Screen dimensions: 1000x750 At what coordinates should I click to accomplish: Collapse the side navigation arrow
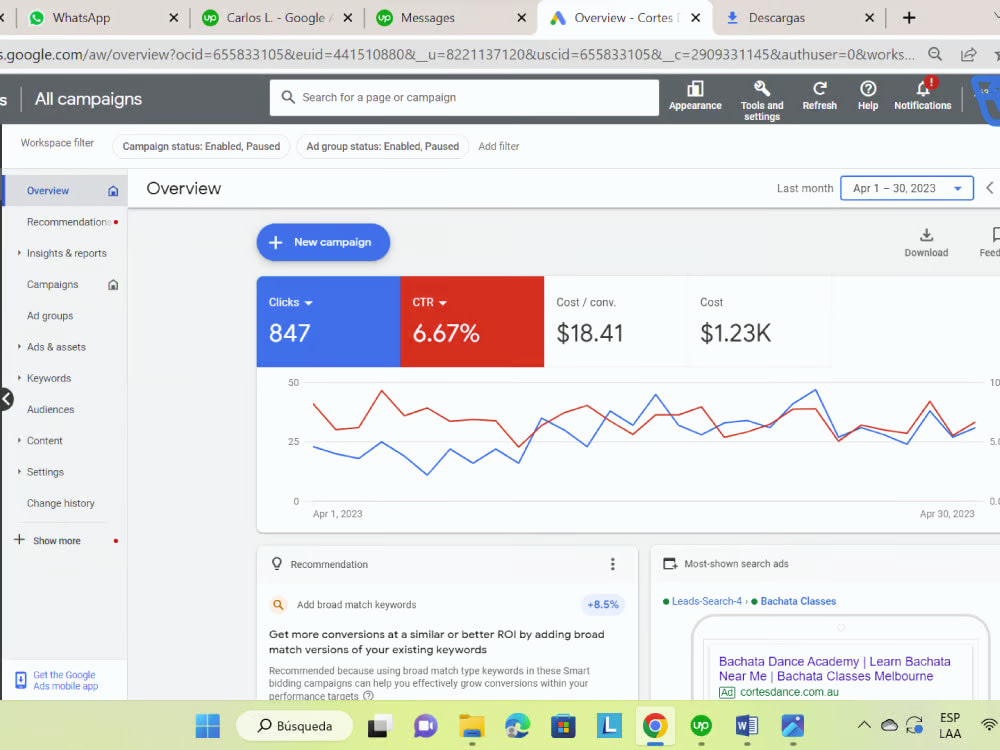(6, 399)
